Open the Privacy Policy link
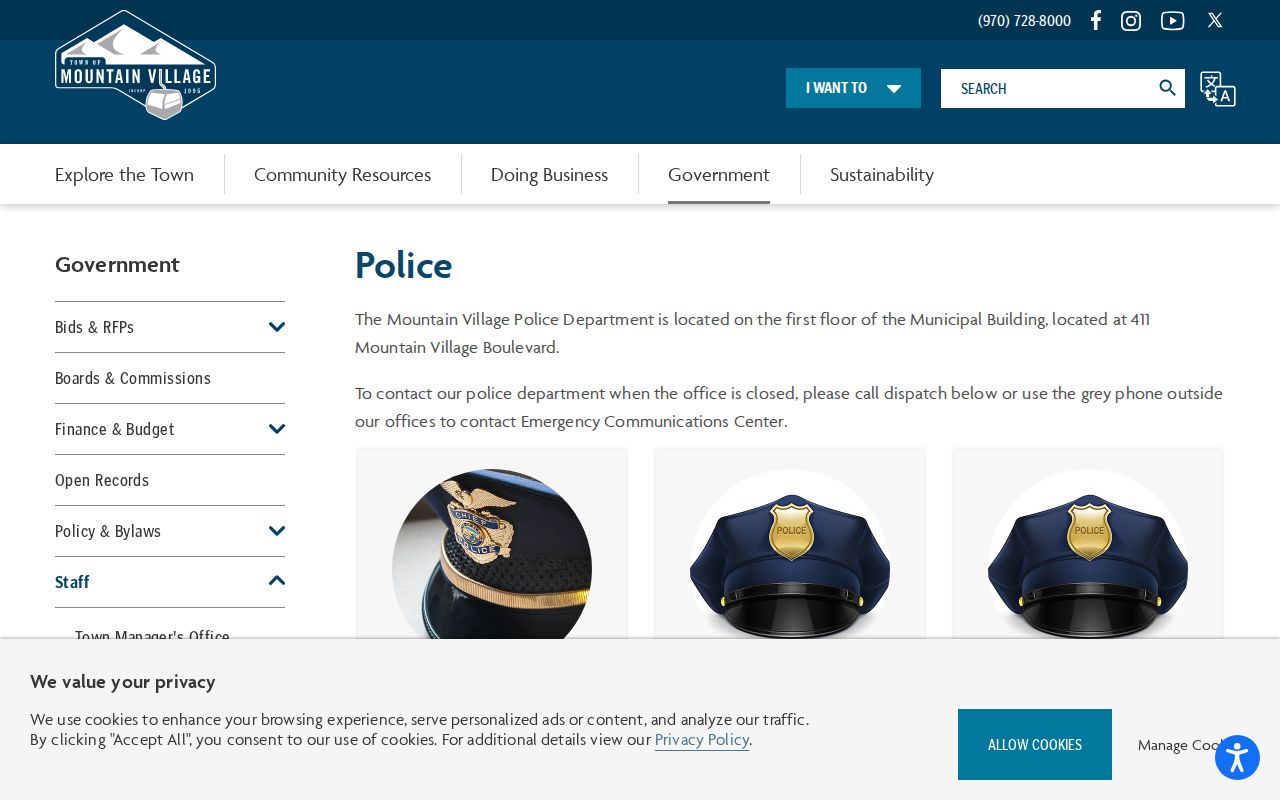The height and width of the screenshot is (800, 1280). [702, 740]
